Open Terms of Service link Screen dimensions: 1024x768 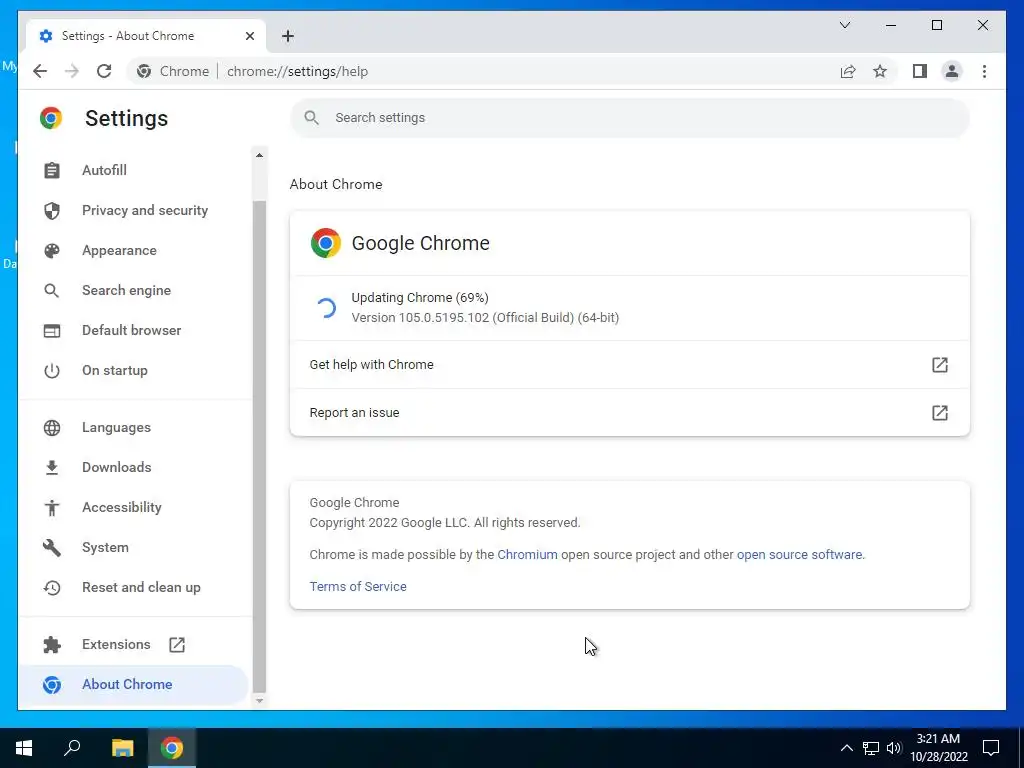[x=358, y=586]
